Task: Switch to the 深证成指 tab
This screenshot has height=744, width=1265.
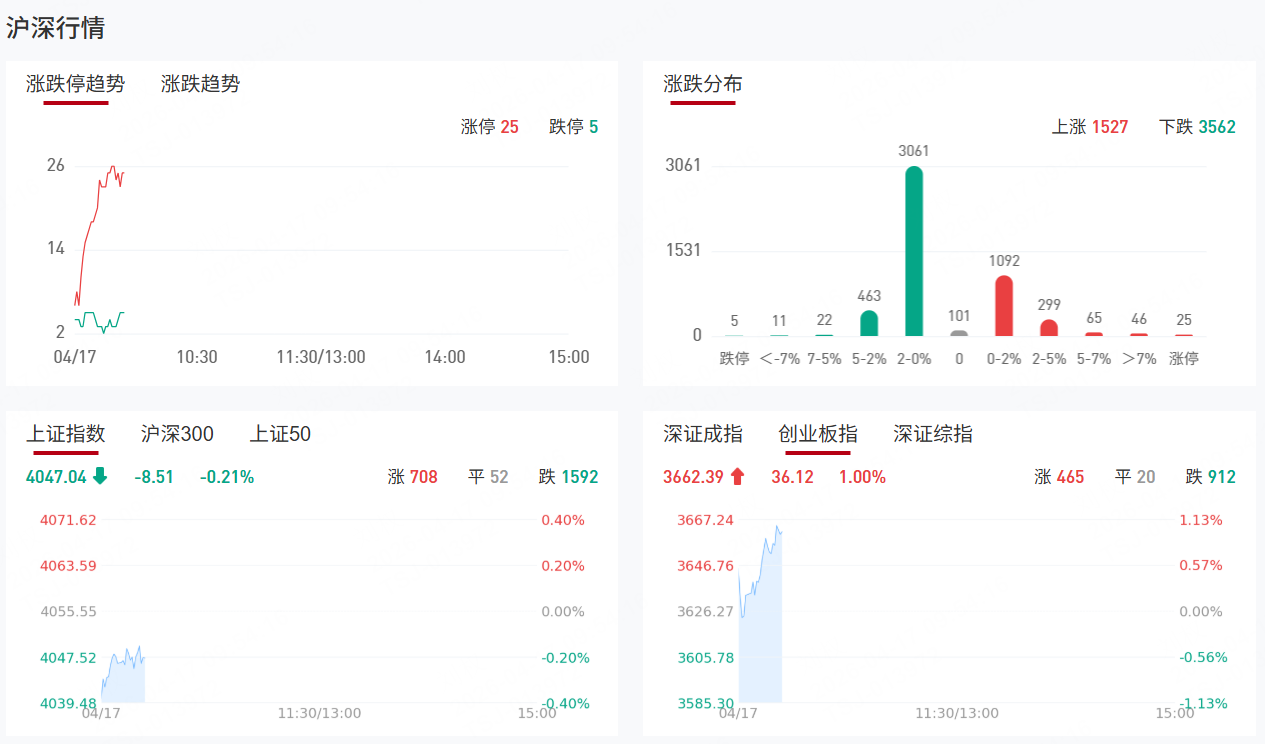Action: pyautogui.click(x=703, y=434)
